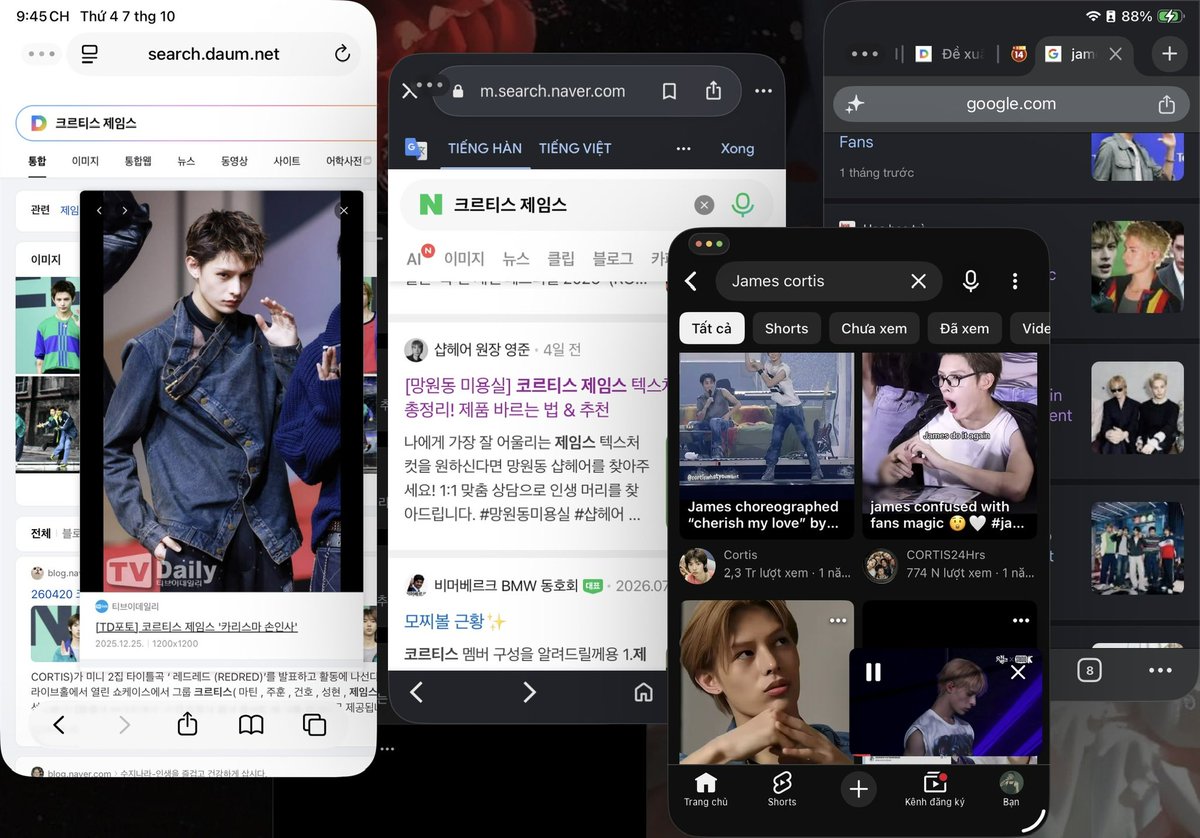1200x838 pixels.
Task: Play 'James choreographed cherish my love' video
Action: coord(766,445)
